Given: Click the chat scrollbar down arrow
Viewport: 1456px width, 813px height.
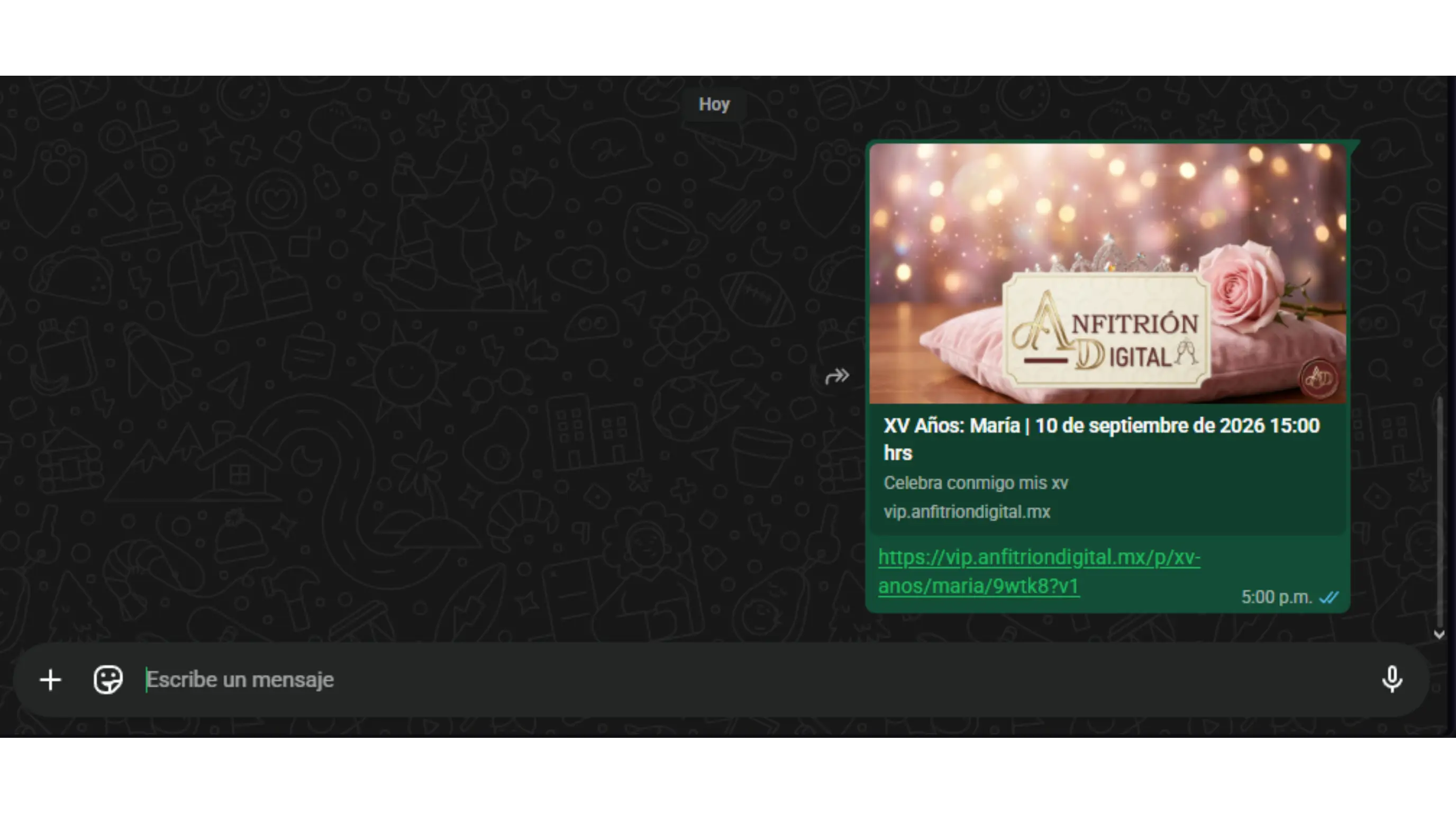Looking at the screenshot, I should click(1439, 634).
